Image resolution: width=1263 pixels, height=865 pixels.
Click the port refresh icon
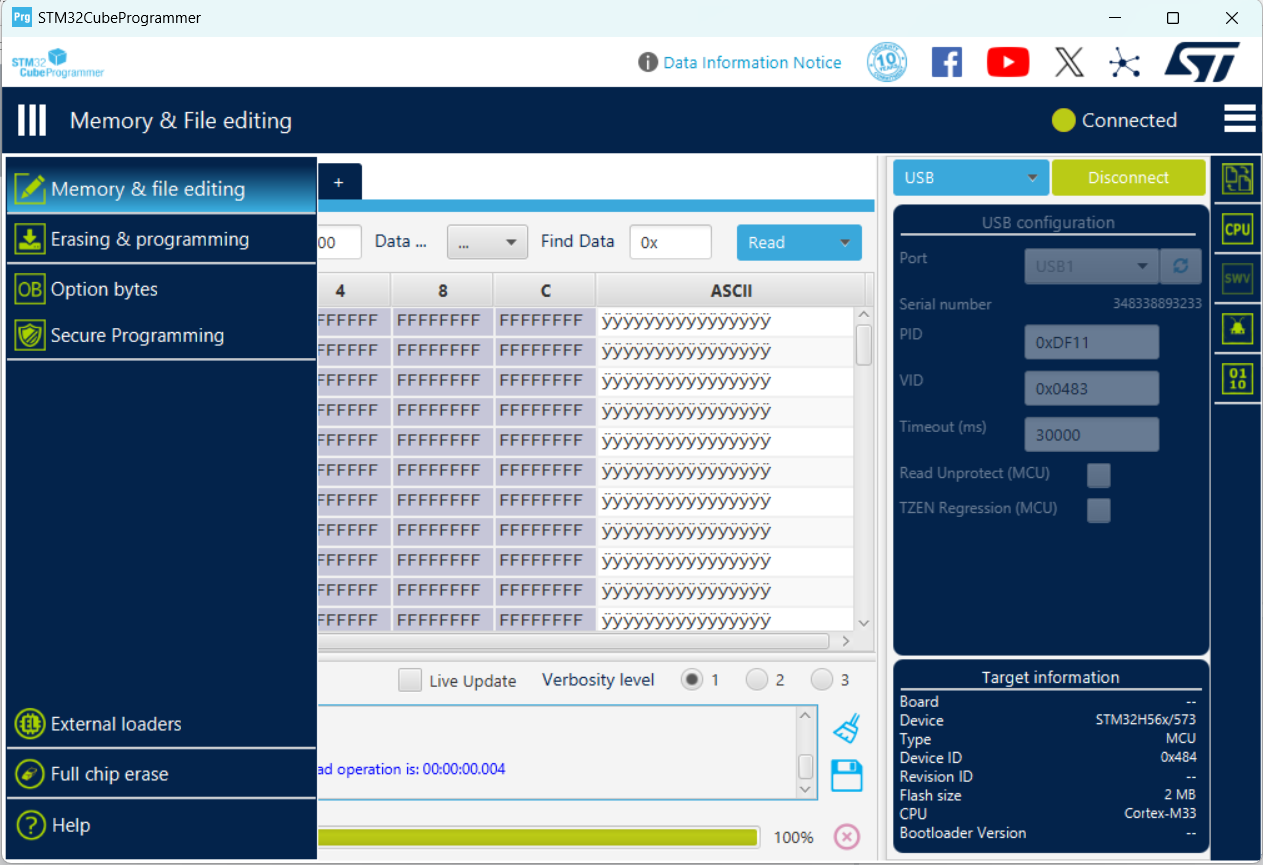[x=1181, y=267]
